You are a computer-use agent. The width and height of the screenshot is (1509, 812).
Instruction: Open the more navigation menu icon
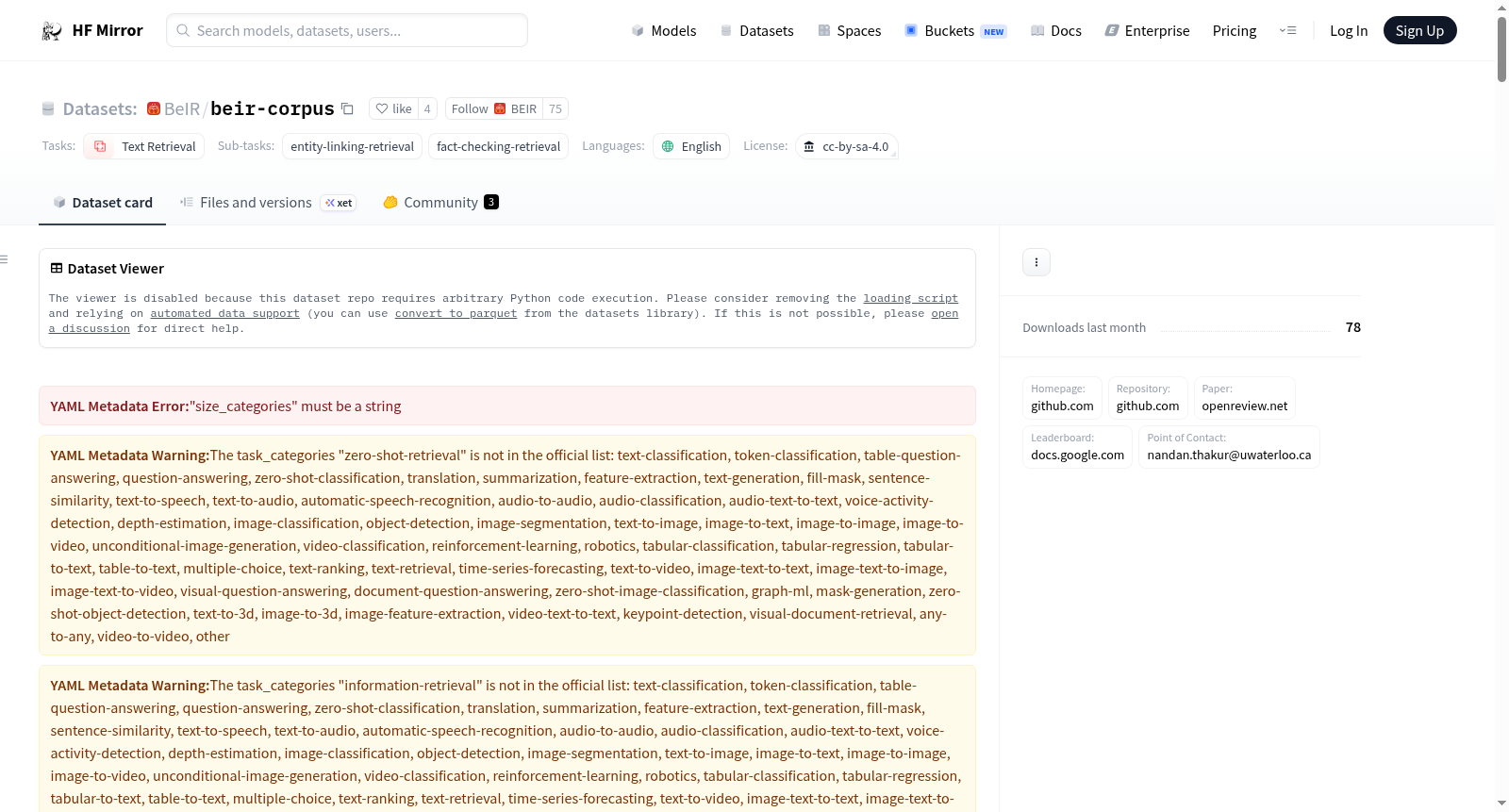point(1287,30)
